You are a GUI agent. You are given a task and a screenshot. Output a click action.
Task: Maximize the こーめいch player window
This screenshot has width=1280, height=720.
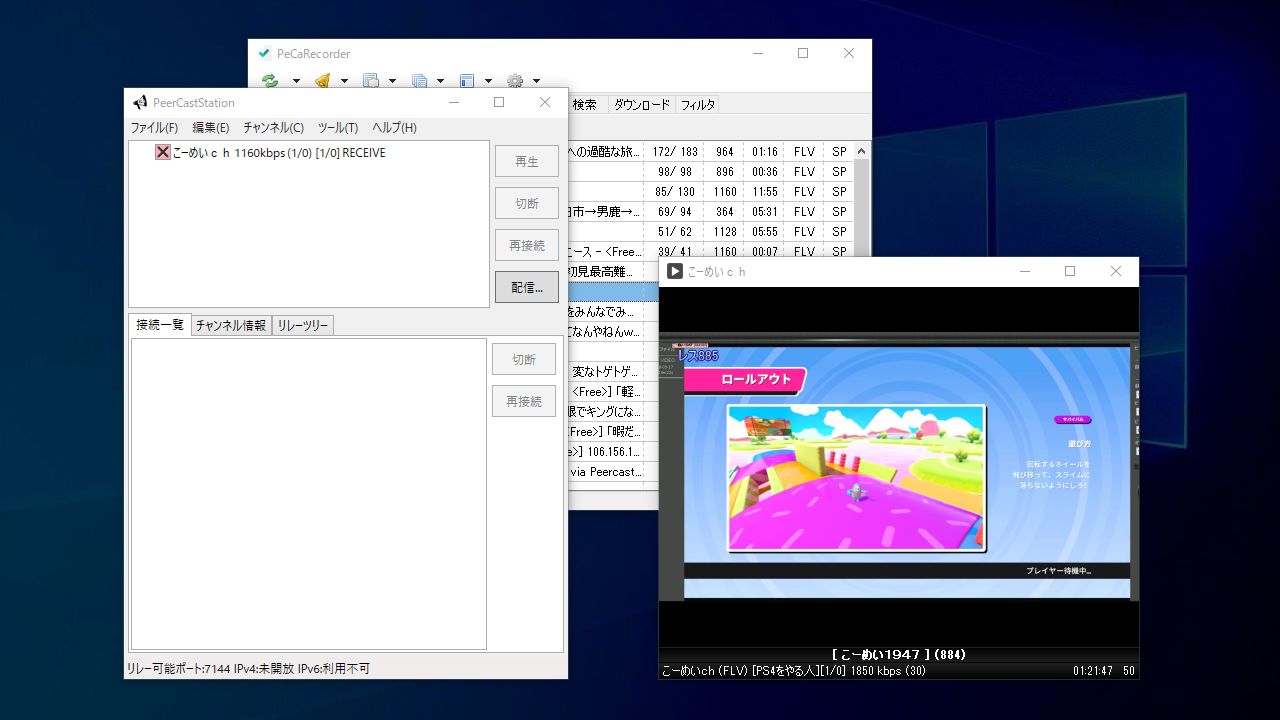(1070, 271)
